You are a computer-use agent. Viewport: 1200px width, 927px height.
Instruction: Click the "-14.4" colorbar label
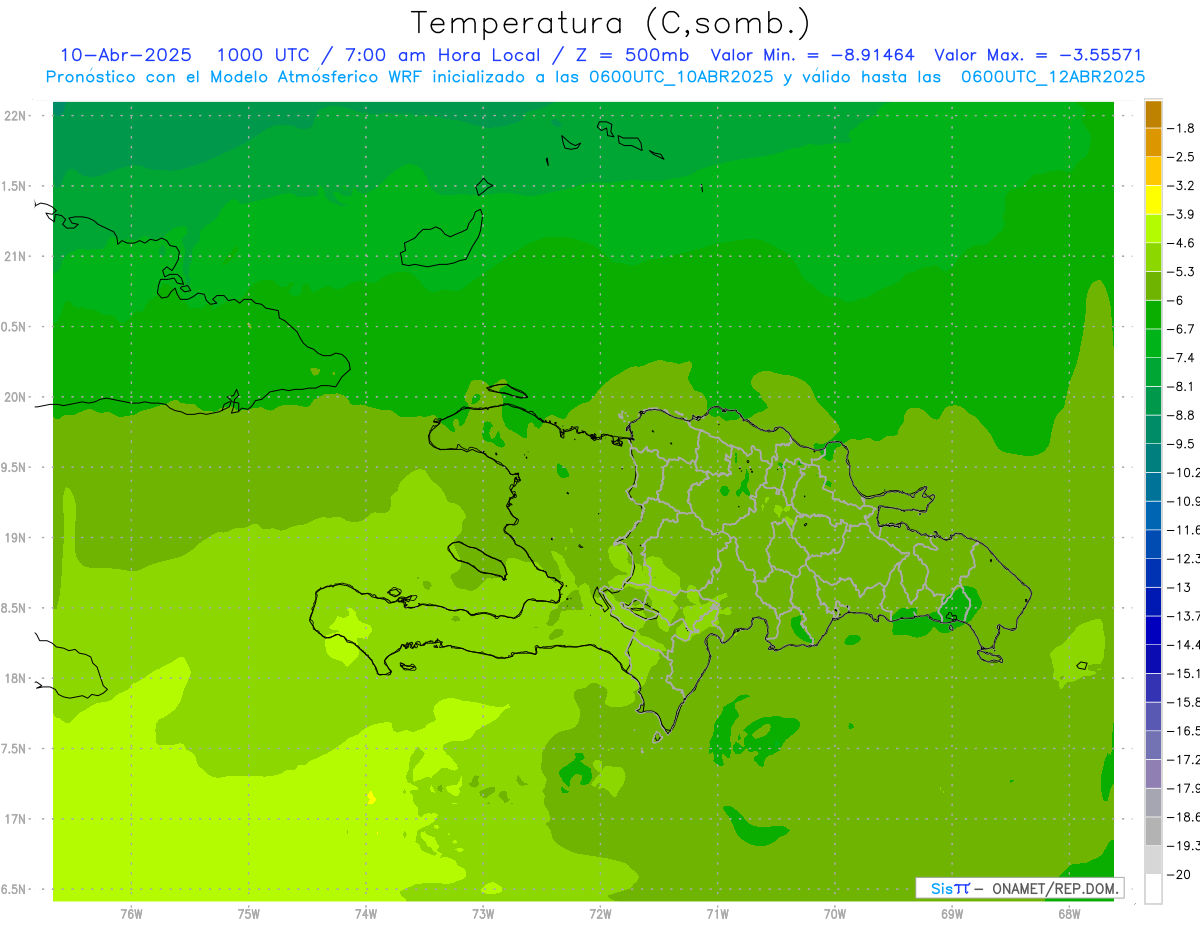pyautogui.click(x=1183, y=644)
